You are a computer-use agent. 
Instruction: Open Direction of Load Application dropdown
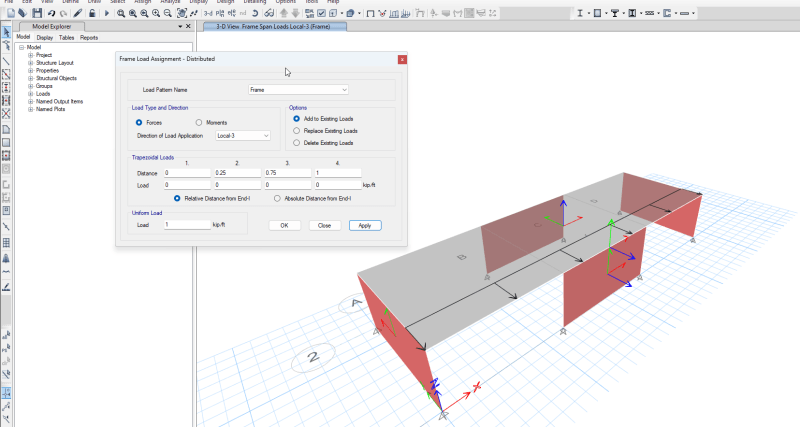point(243,136)
